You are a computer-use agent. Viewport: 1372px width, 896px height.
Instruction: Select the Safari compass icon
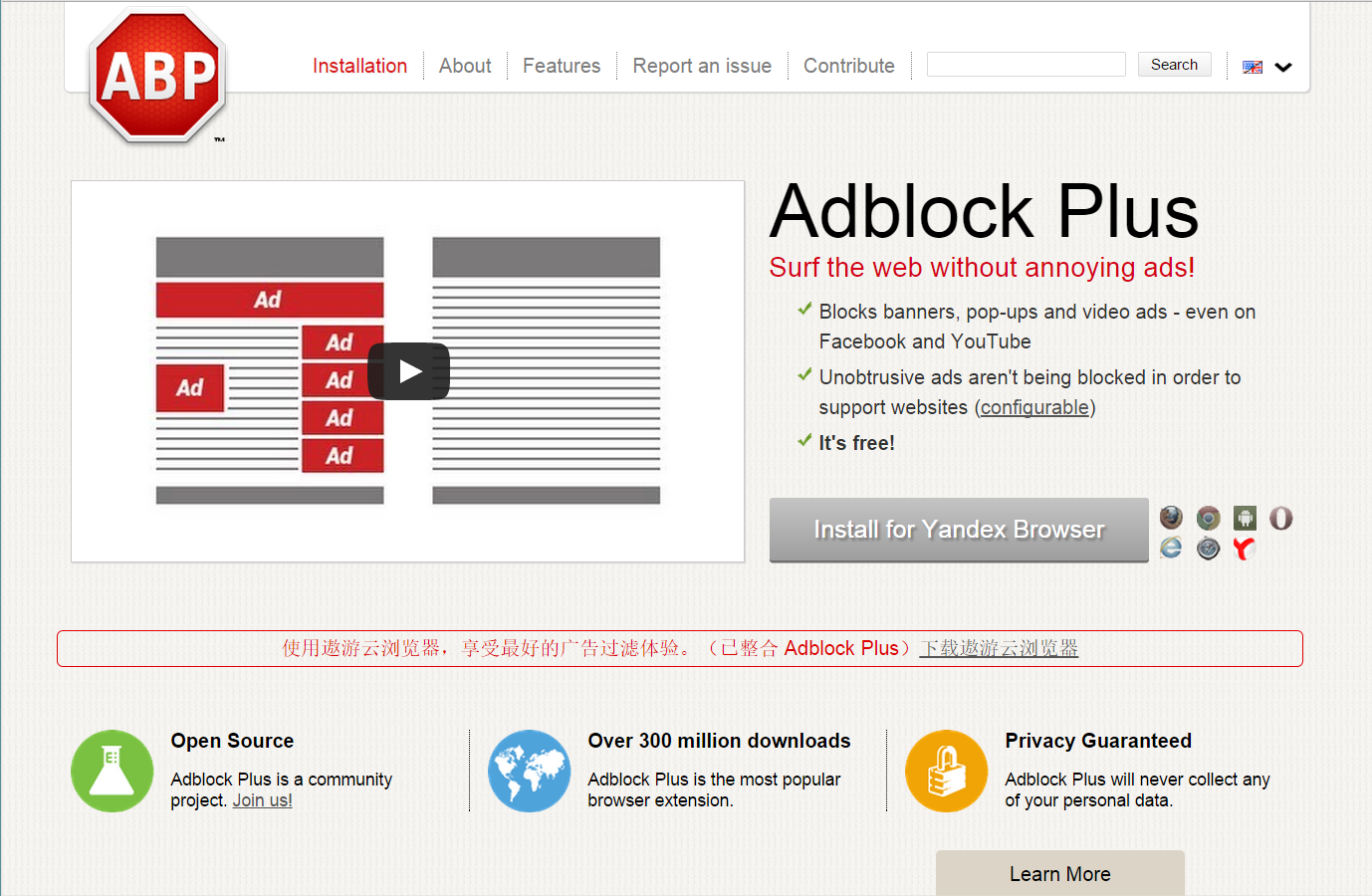[x=1208, y=549]
